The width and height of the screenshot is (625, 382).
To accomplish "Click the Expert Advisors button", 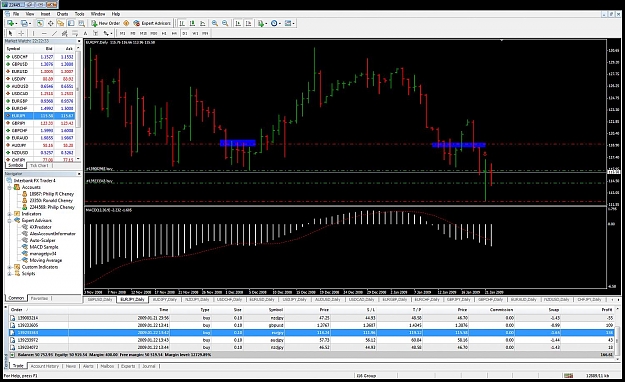I will coord(152,23).
